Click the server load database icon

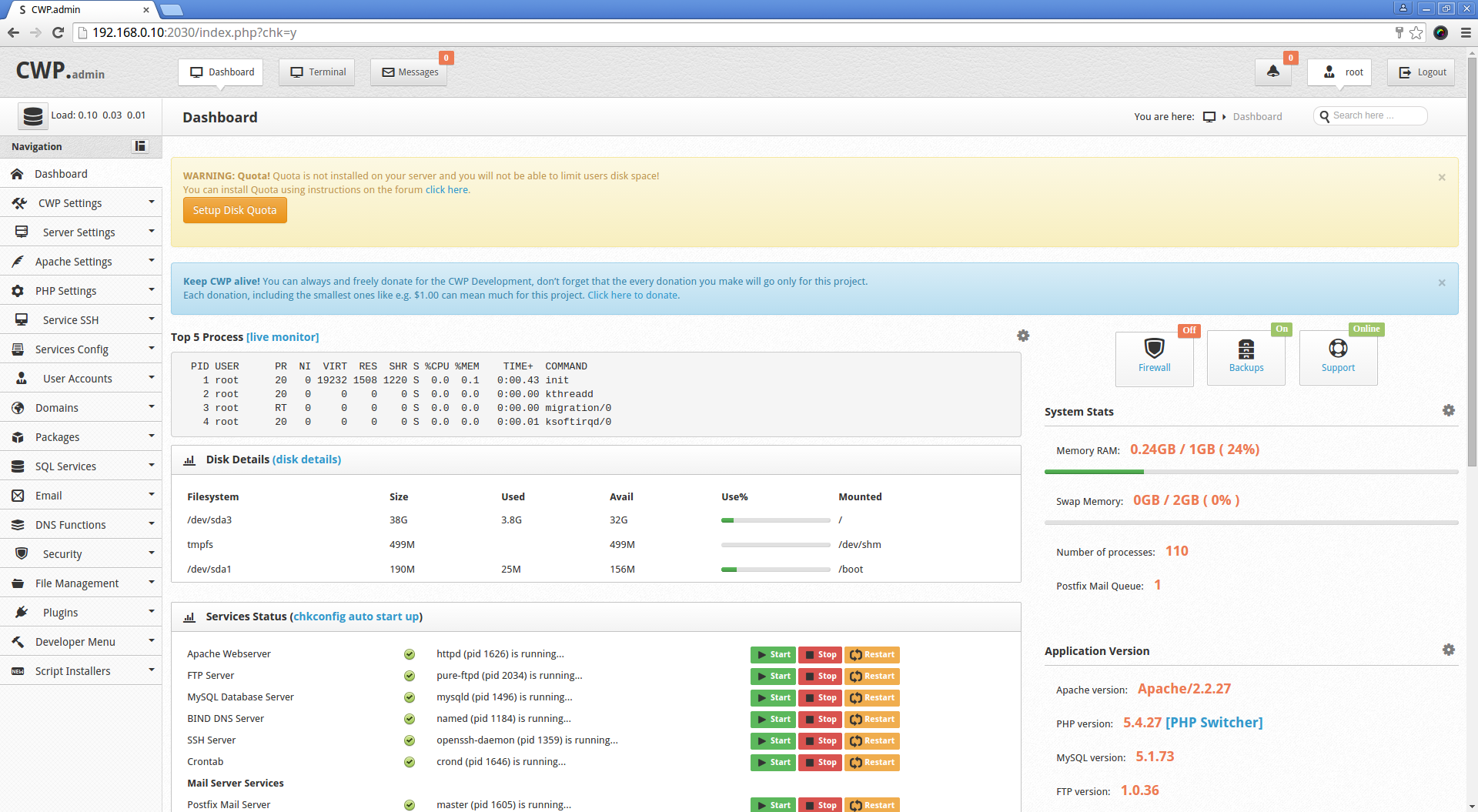pyautogui.click(x=32, y=116)
